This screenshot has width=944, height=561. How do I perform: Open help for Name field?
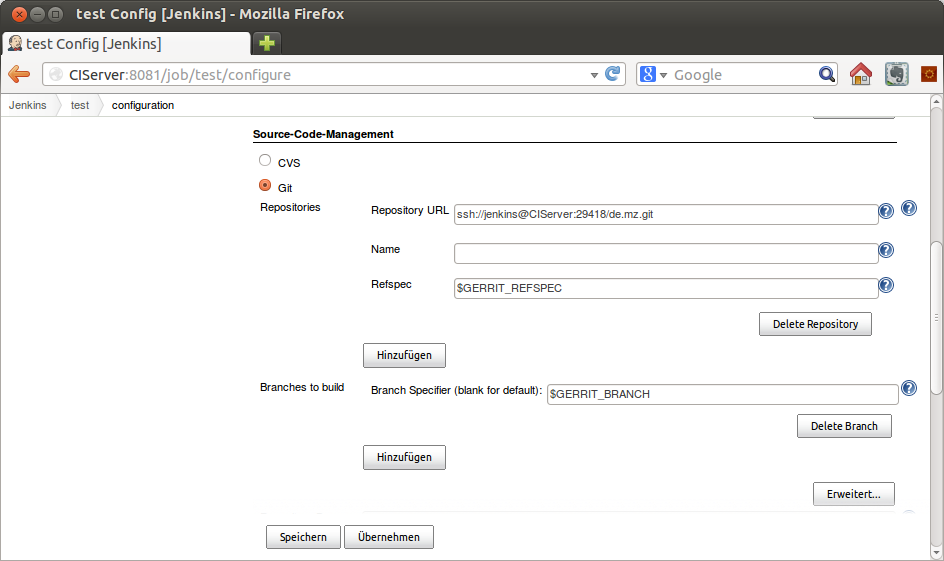[x=886, y=250]
